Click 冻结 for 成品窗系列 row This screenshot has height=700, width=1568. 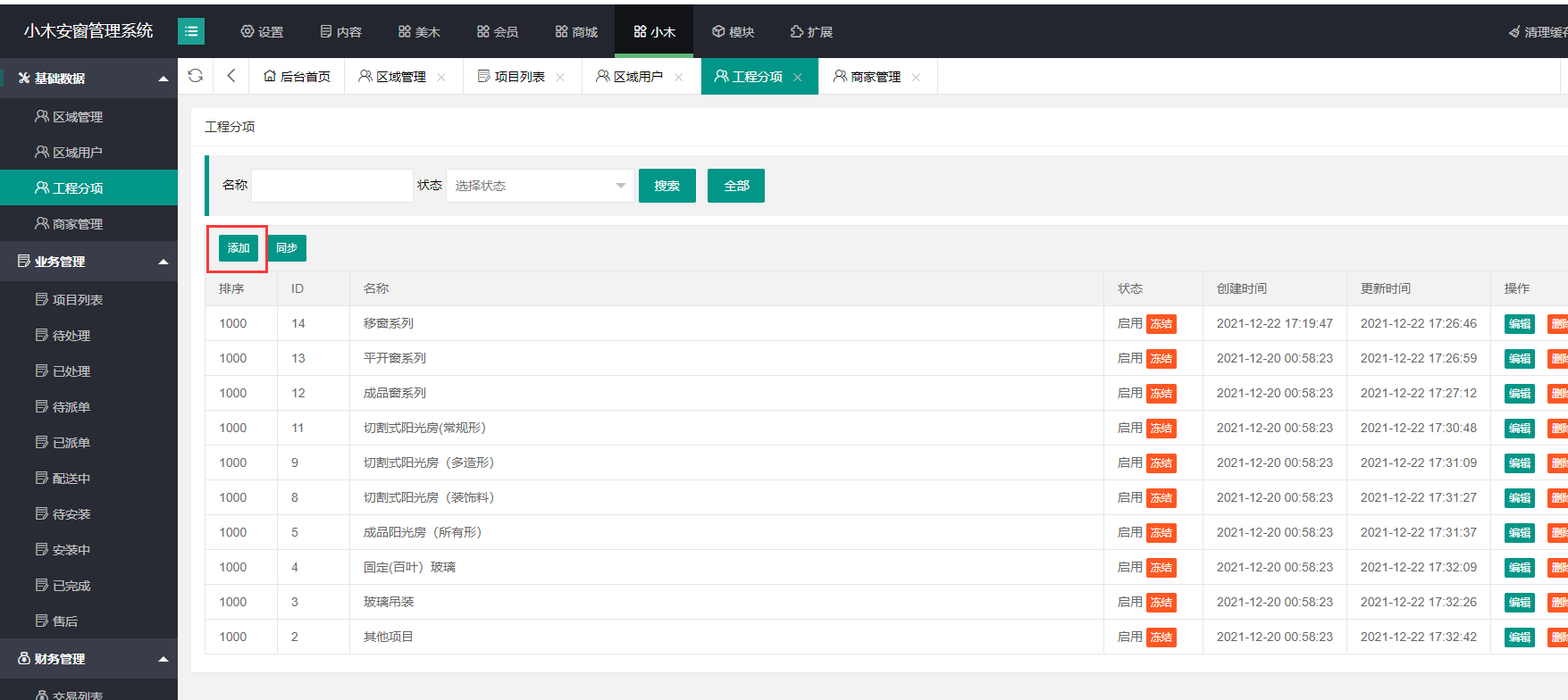coord(1161,394)
